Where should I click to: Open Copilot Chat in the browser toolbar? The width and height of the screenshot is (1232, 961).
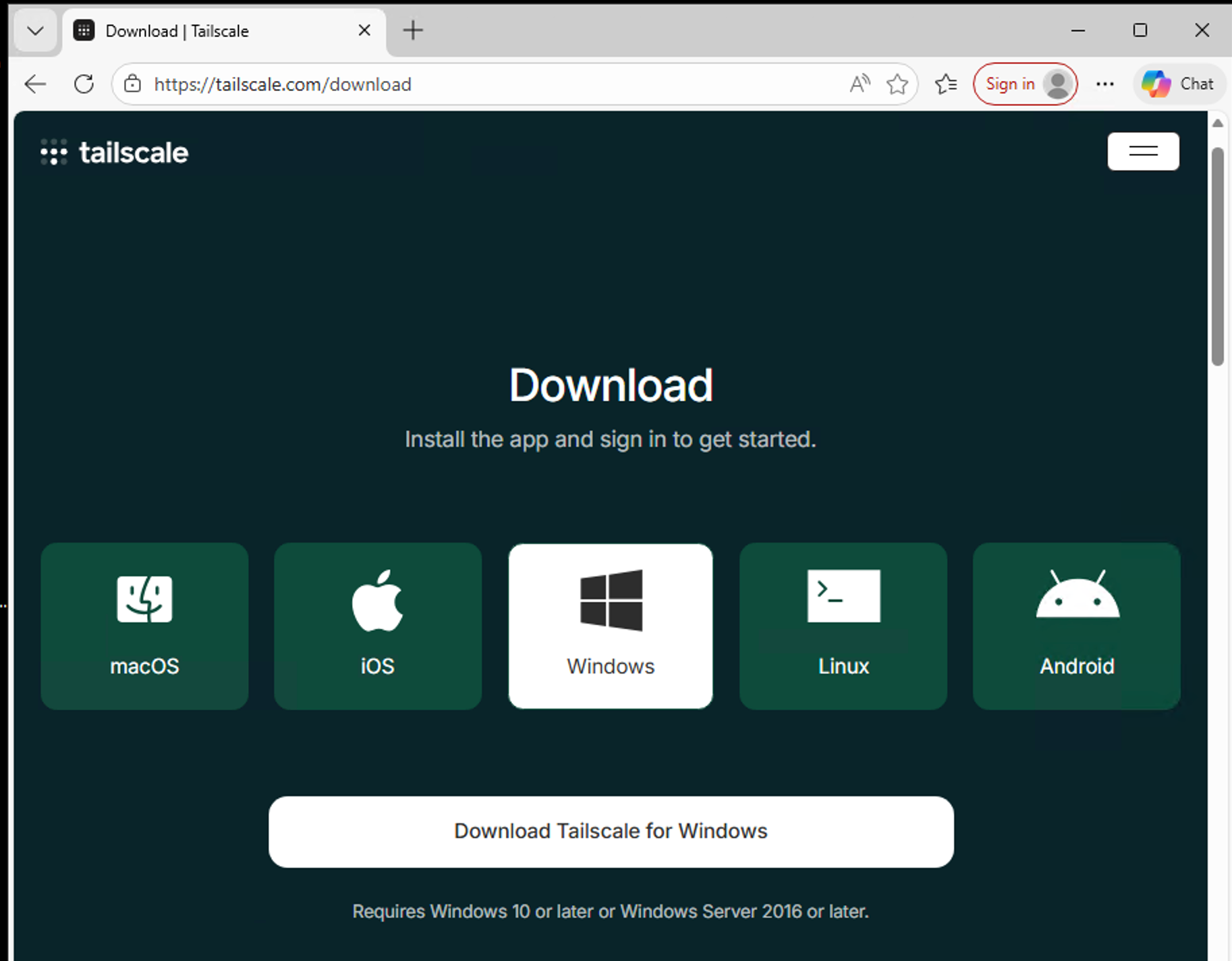pos(1179,84)
